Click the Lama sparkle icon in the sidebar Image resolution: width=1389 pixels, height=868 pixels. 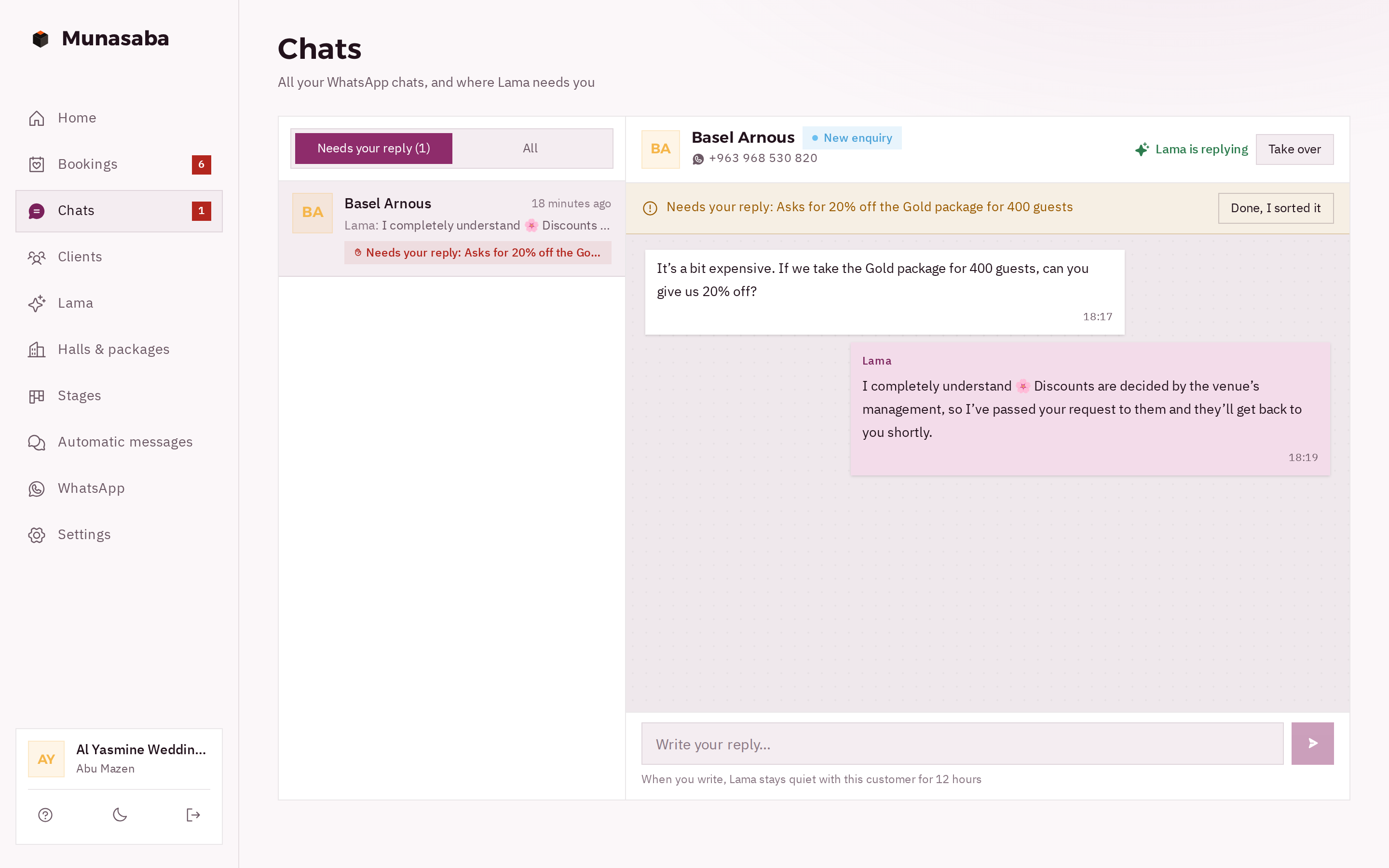click(37, 303)
